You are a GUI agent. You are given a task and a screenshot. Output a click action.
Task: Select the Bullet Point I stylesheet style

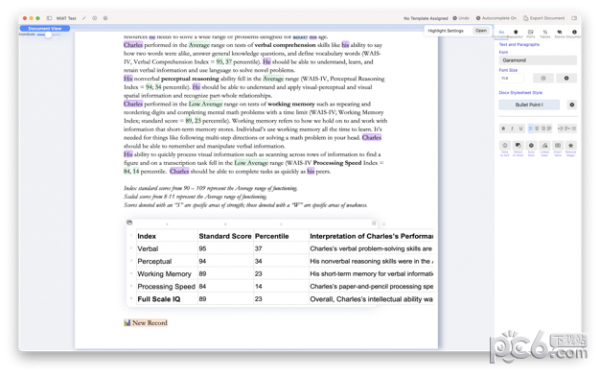pos(529,104)
